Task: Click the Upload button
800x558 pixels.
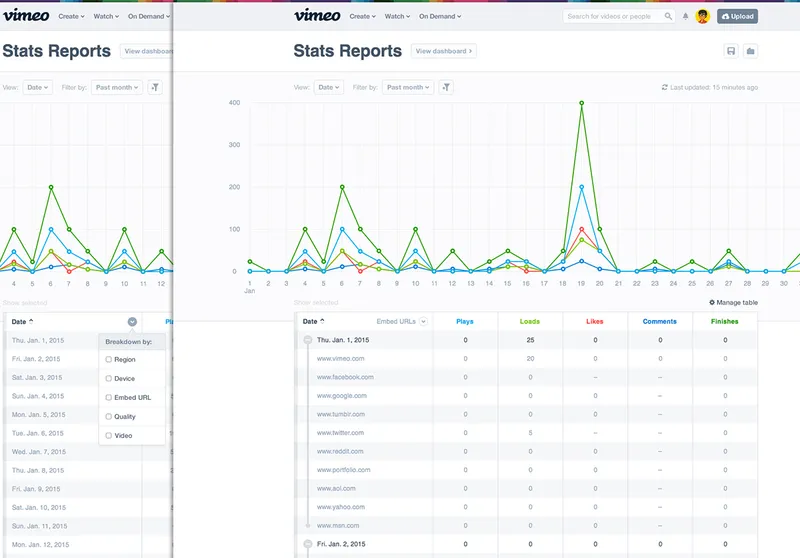Action: tap(737, 17)
